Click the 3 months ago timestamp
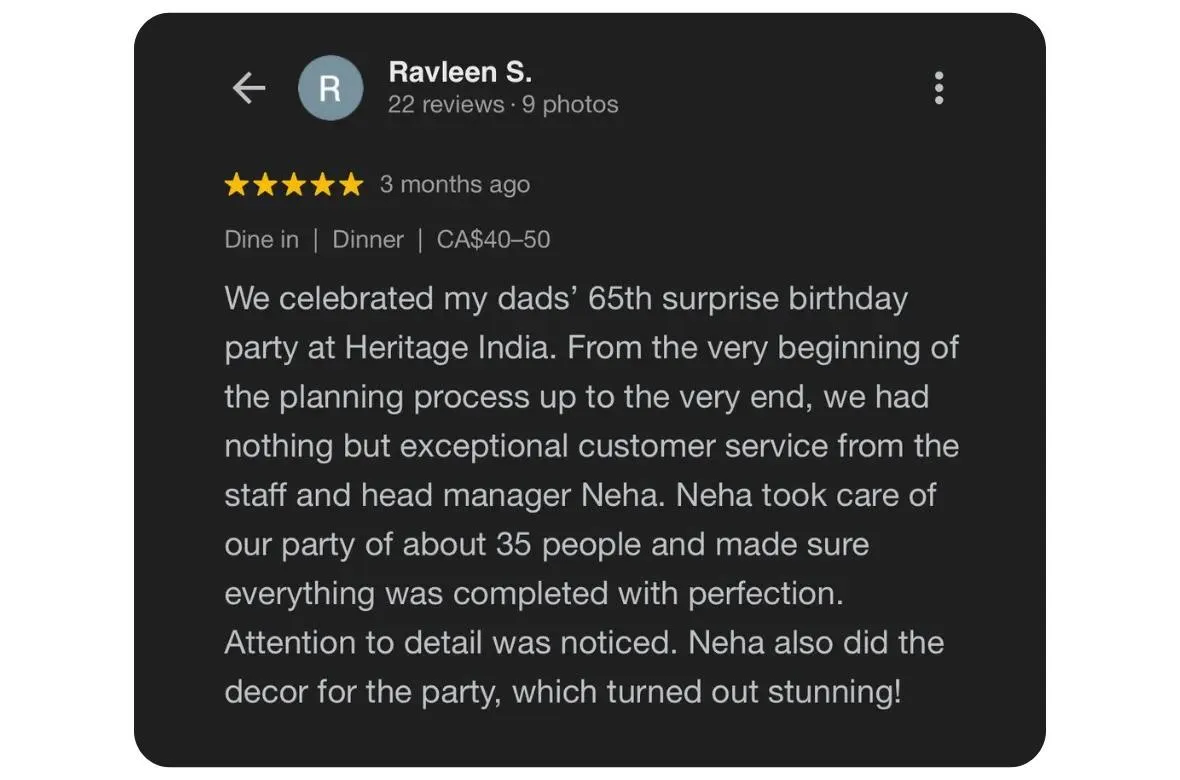 (x=455, y=184)
